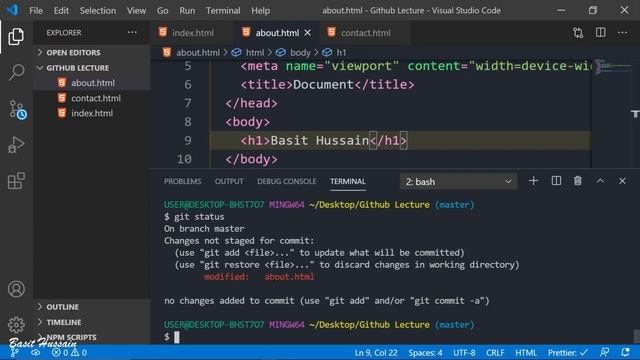Click the errors and warnings status indicator
640x360 pixels.
click(x=69, y=353)
